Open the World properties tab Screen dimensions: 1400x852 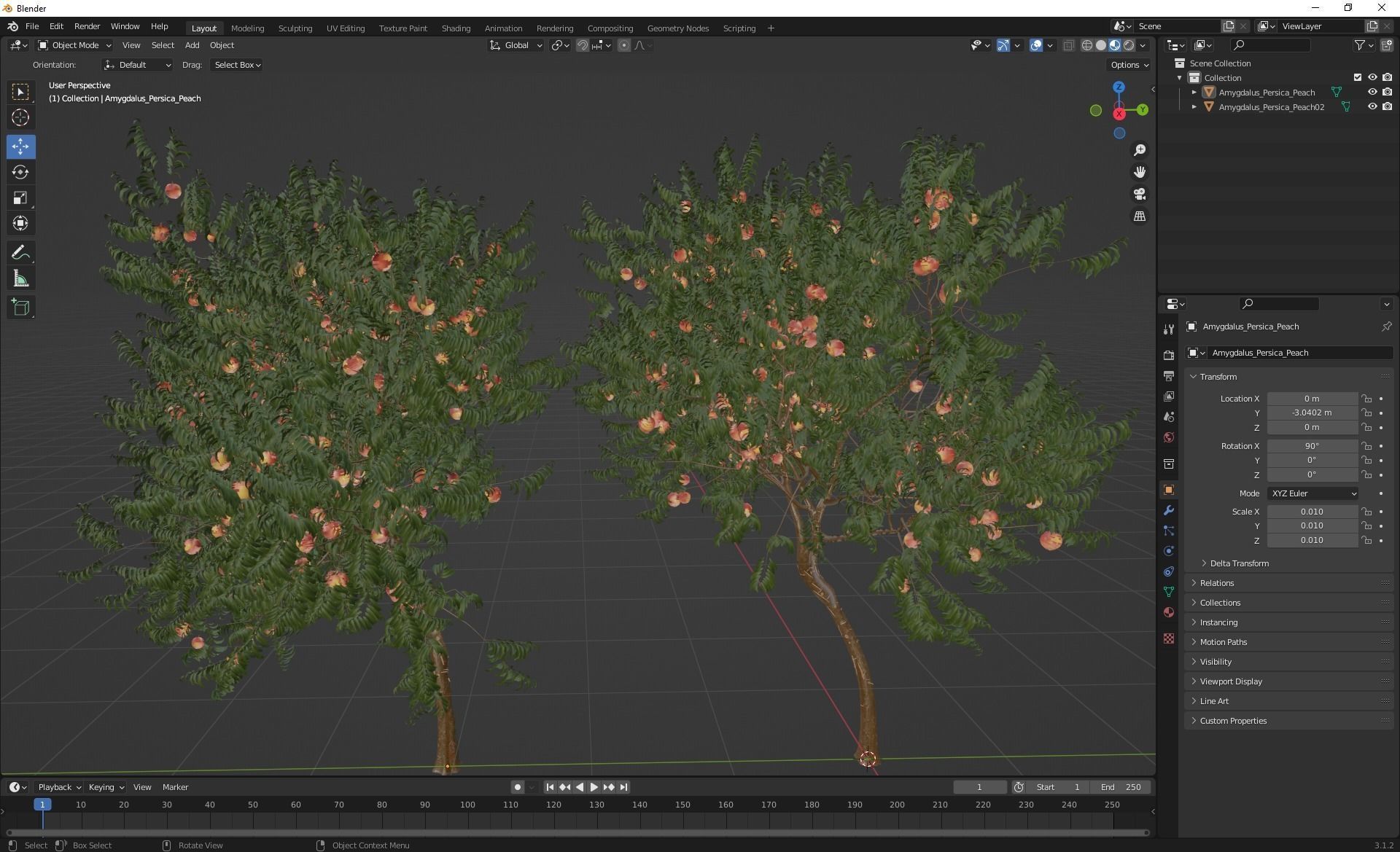point(1169,437)
